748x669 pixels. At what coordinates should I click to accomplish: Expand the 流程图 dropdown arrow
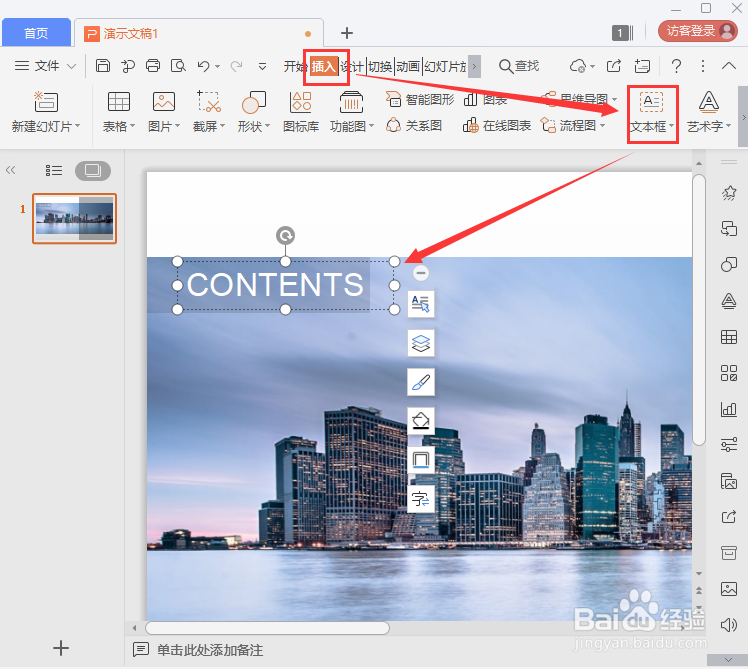[603, 125]
